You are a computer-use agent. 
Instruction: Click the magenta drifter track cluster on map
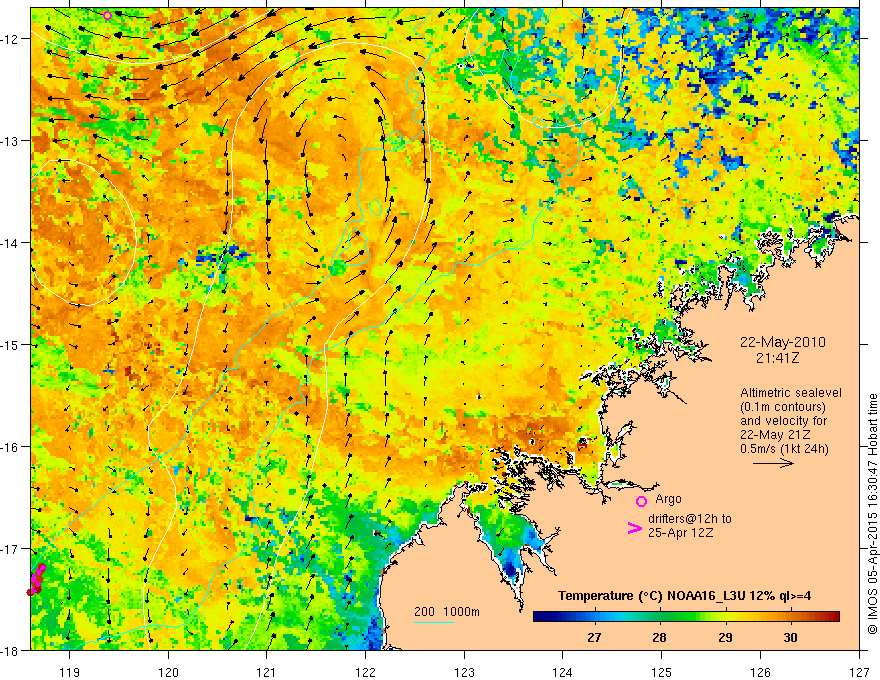pos(36,580)
